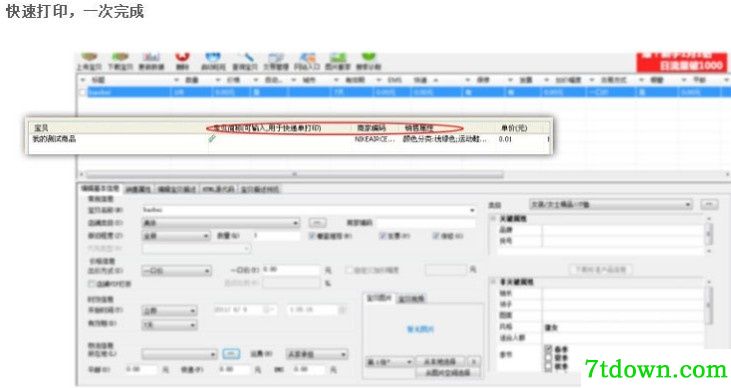
Task: Click the image-move (图片搬家) toolbar icon
Action: pos(338,58)
